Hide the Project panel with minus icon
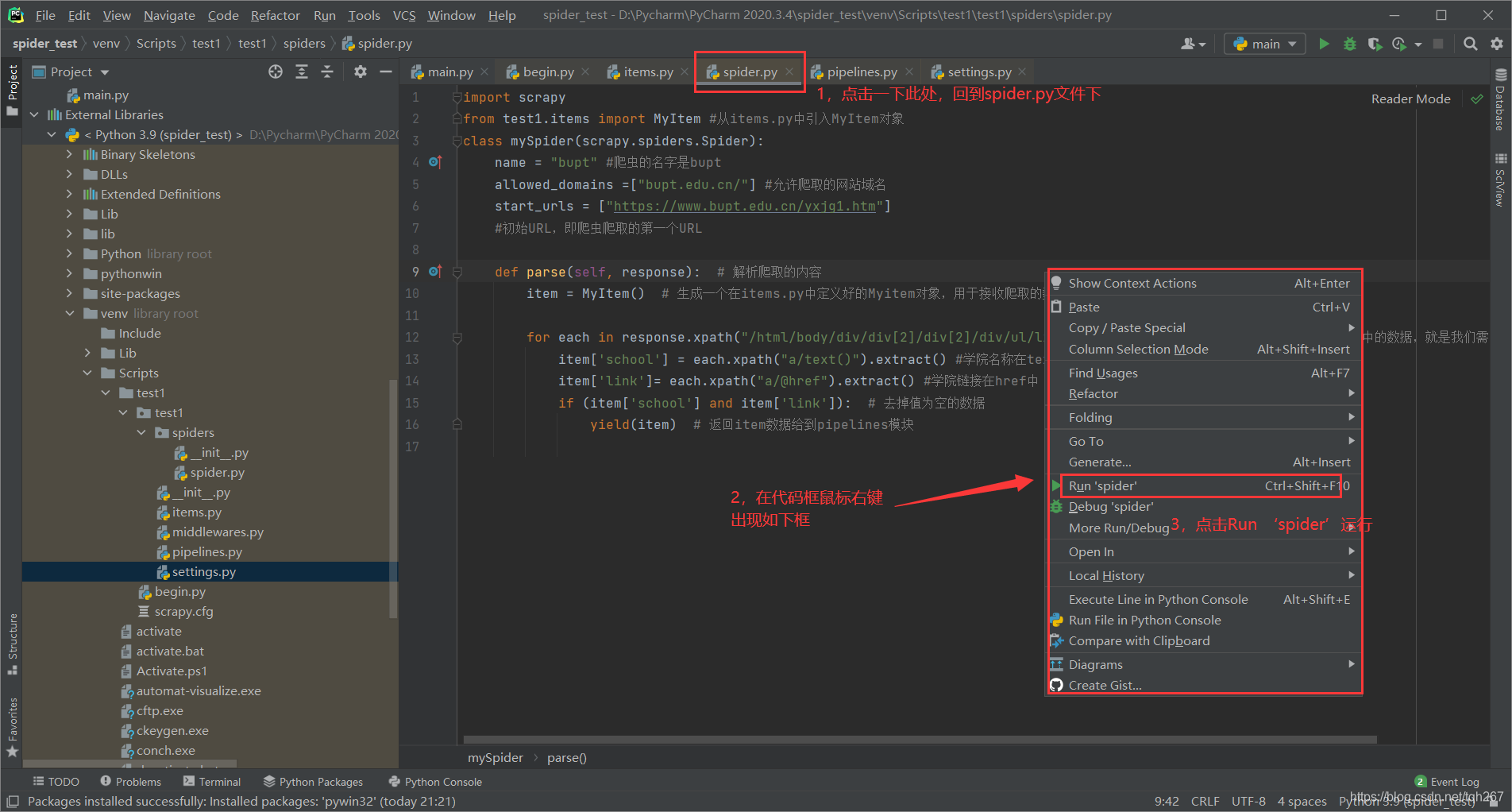1512x812 pixels. pos(386,72)
